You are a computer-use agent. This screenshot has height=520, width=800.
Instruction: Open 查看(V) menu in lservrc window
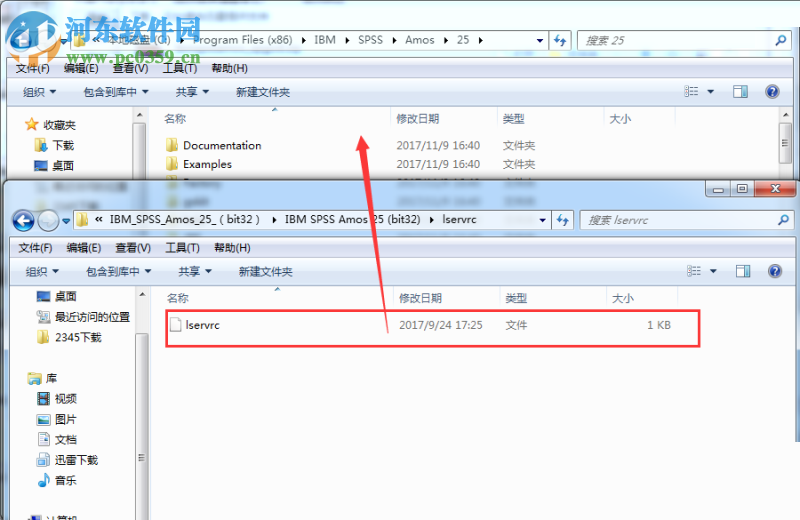tap(133, 247)
